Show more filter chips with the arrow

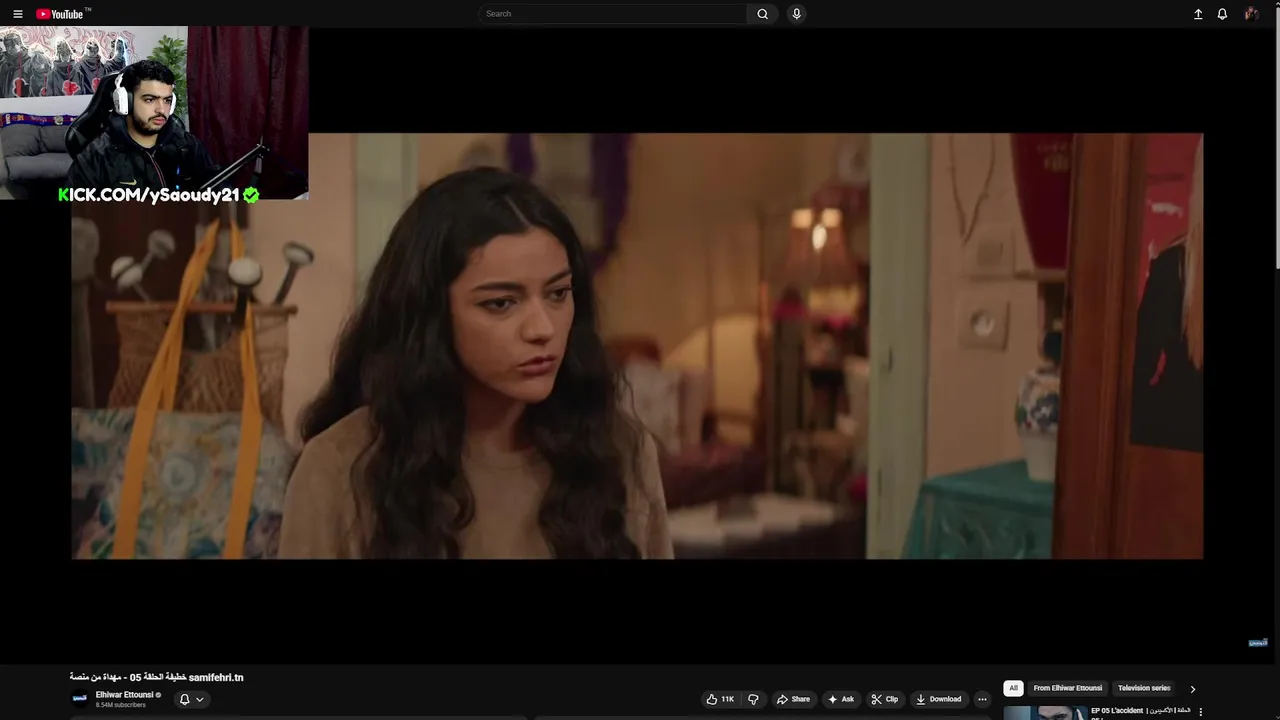(x=1192, y=688)
